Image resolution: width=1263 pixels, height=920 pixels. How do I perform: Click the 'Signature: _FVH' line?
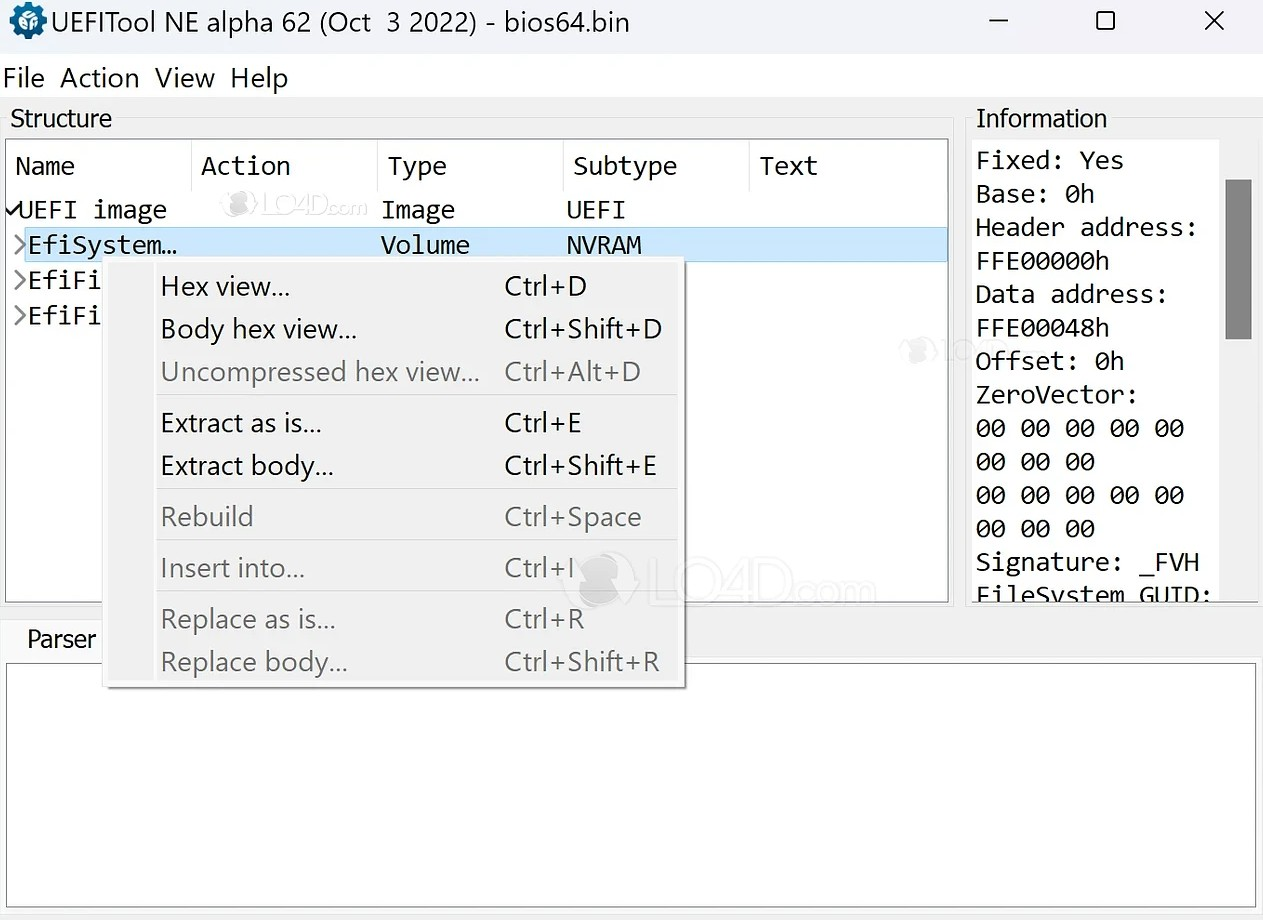(x=1087, y=562)
